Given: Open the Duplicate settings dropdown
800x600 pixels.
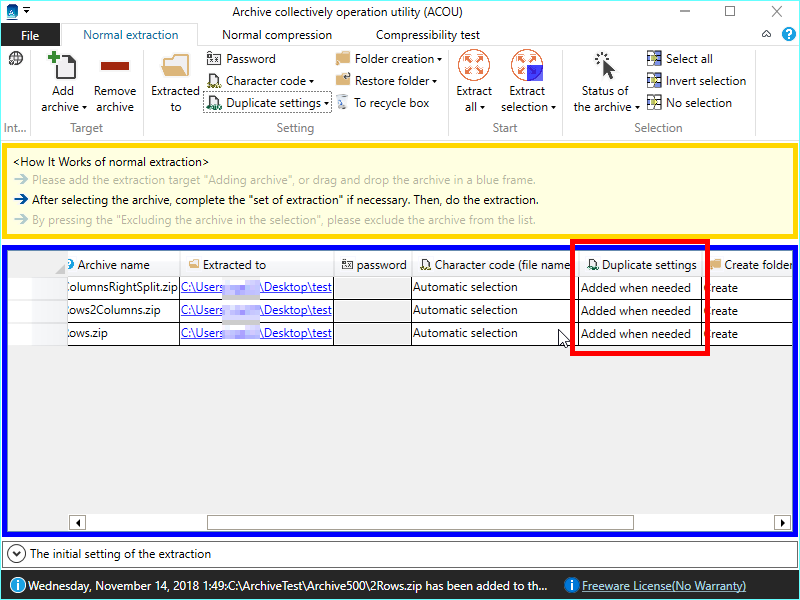Looking at the screenshot, I should pyautogui.click(x=267, y=103).
